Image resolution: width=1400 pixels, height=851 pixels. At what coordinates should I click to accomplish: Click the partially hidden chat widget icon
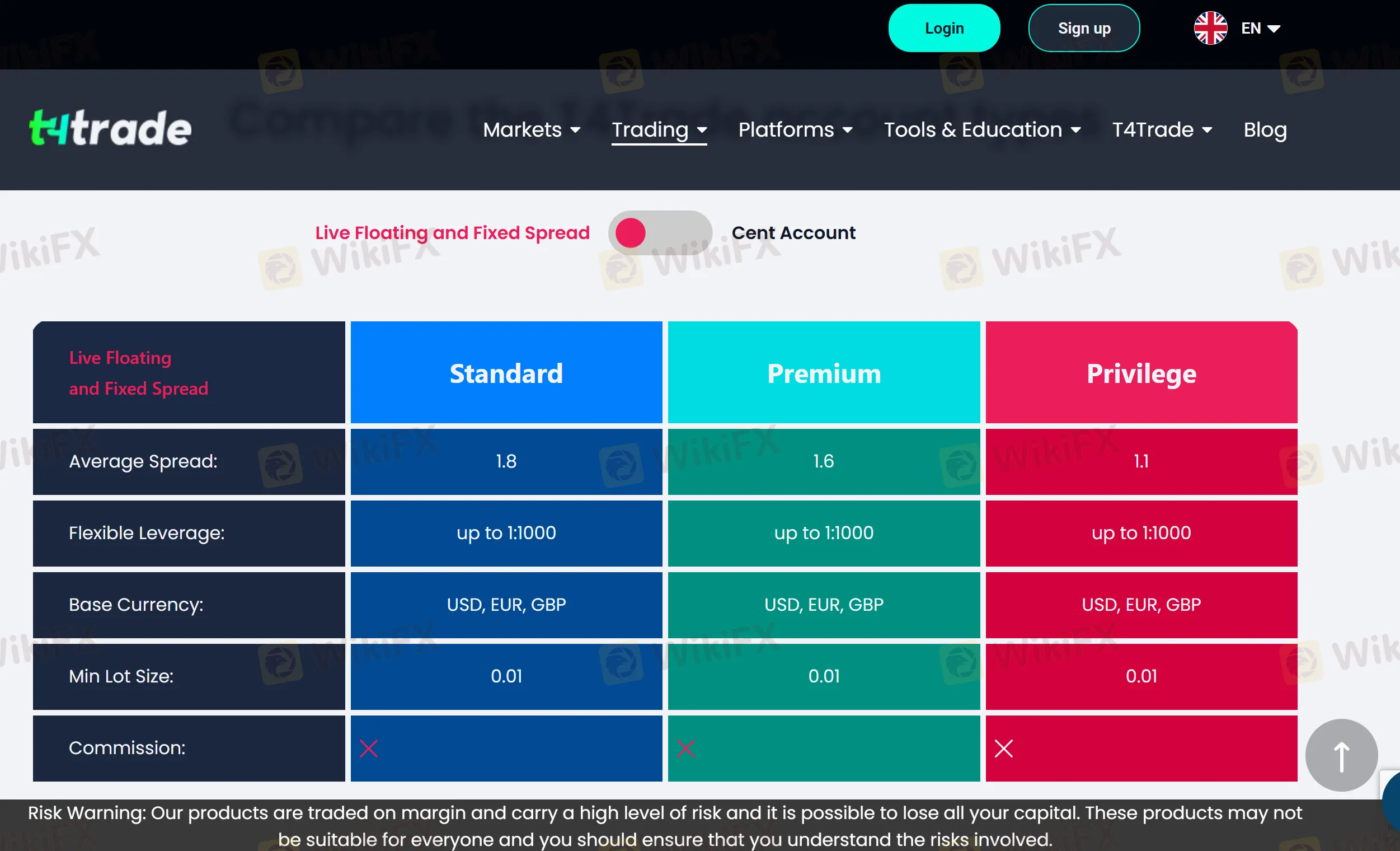click(1391, 801)
